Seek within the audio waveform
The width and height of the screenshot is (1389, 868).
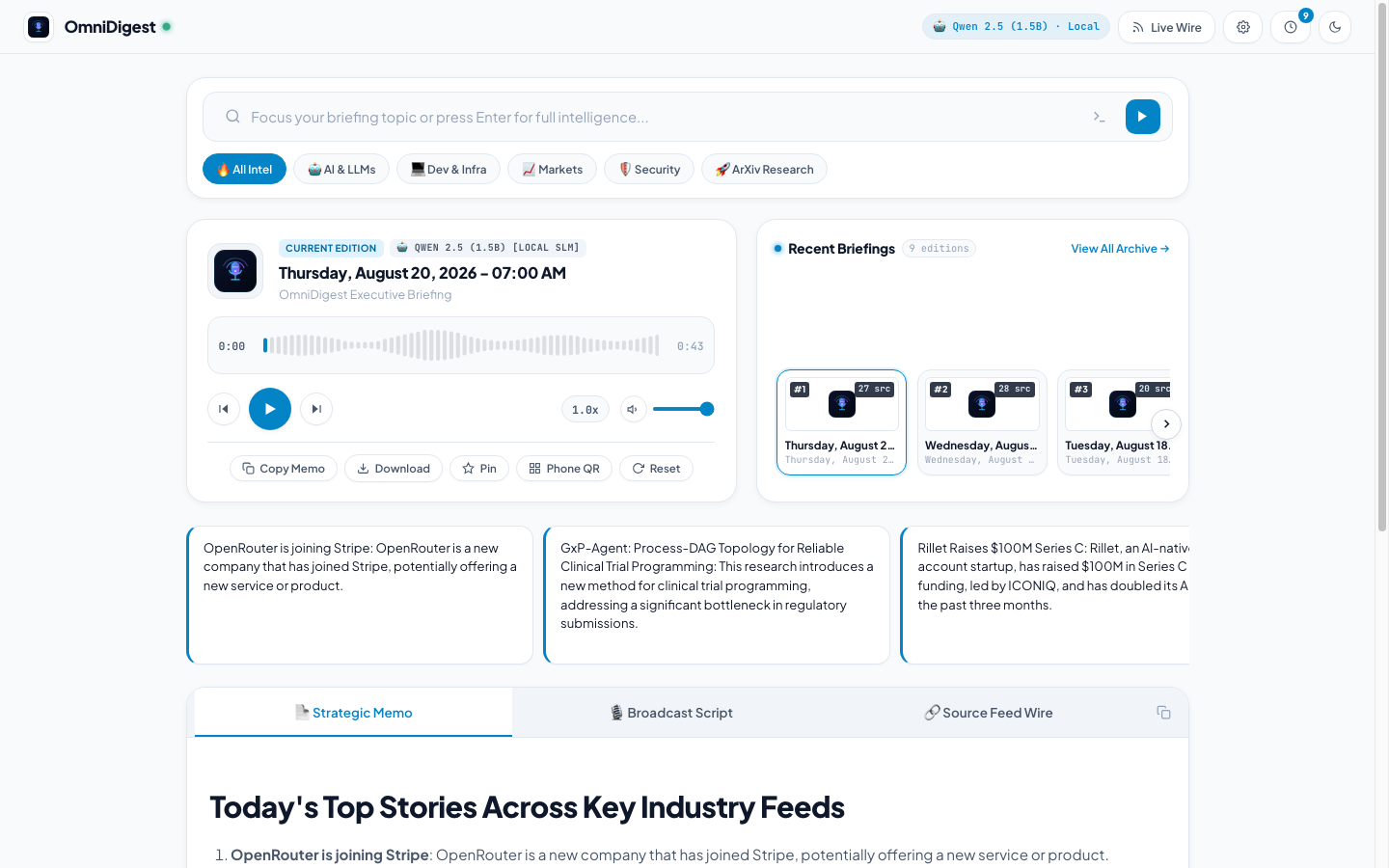pyautogui.click(x=461, y=345)
